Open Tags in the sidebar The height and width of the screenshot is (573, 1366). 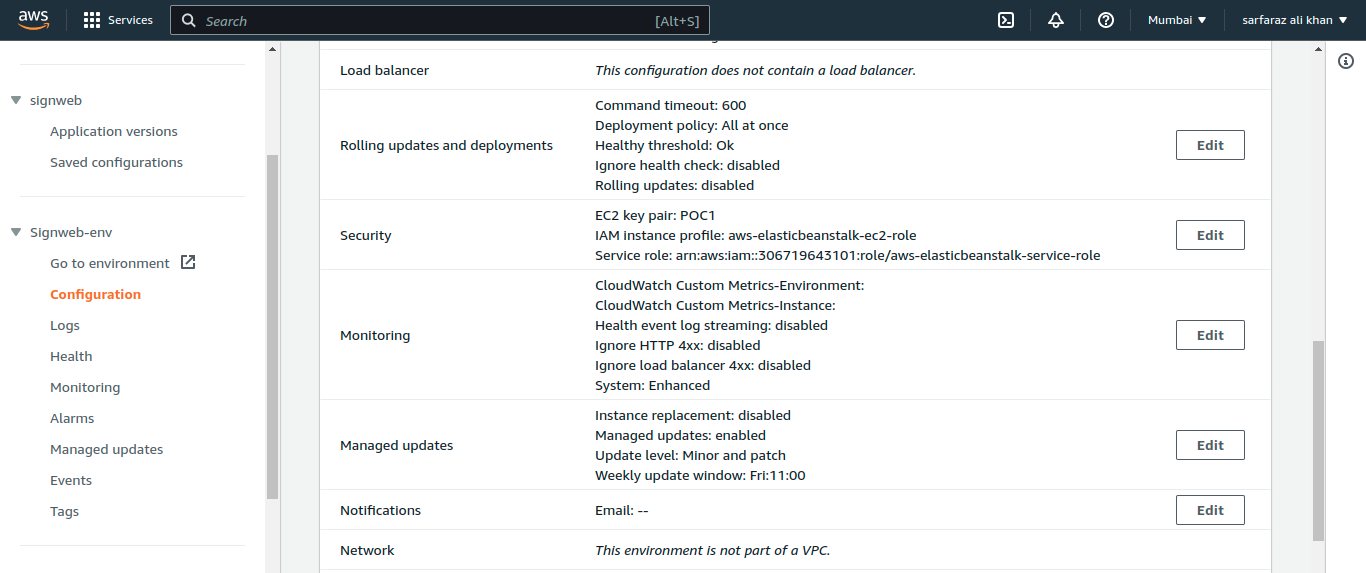64,511
